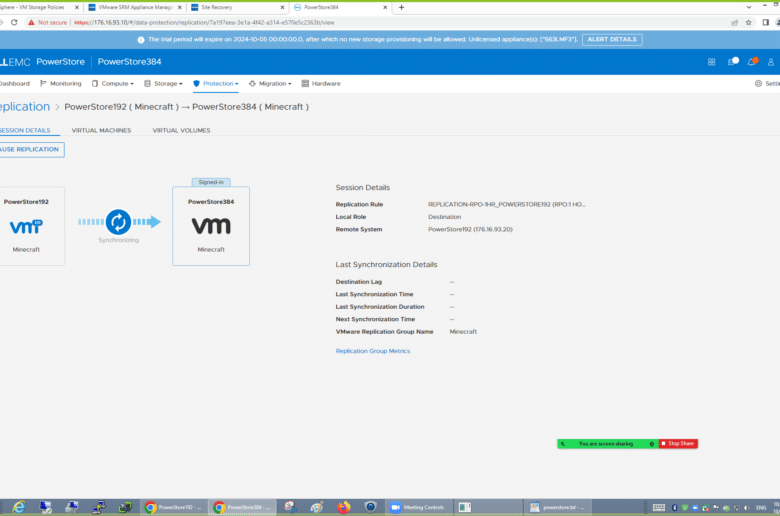Open a new browser tab
The image size is (780, 516).
pos(401,7)
